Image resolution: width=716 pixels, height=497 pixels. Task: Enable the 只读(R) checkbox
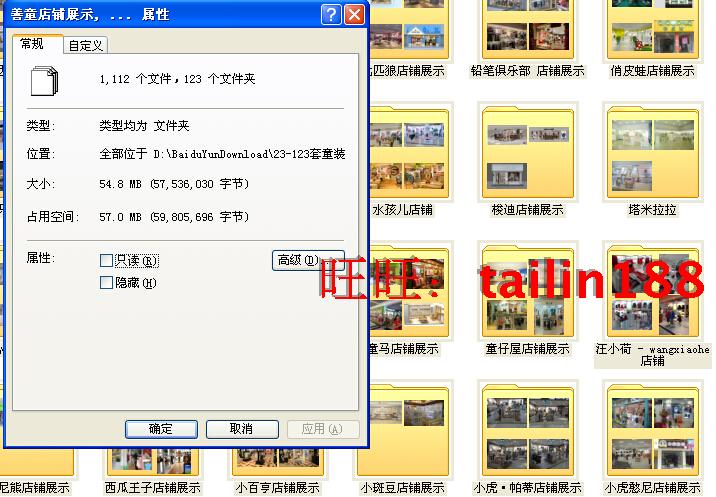(106, 260)
